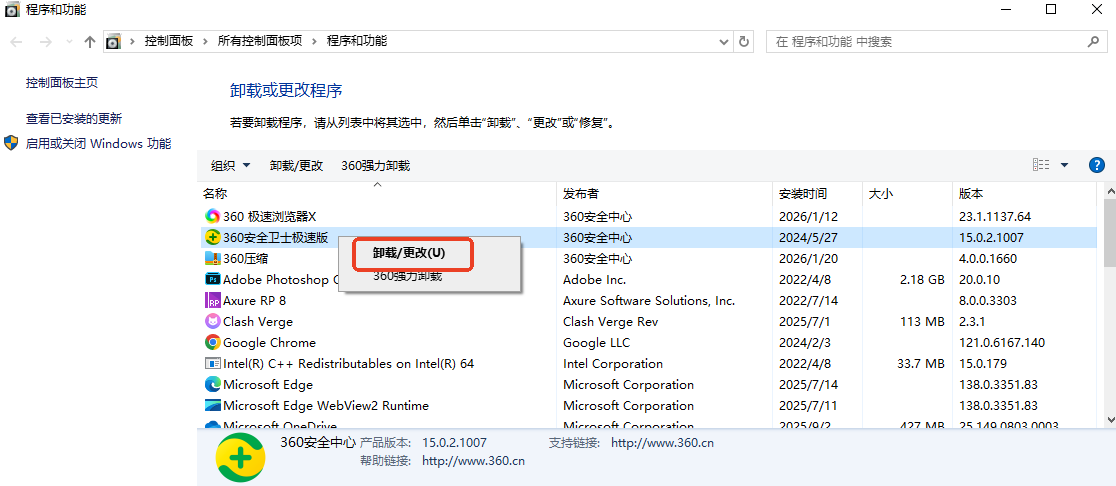Click version cell 23.1.1137.64
The image size is (1116, 486).
point(994,216)
